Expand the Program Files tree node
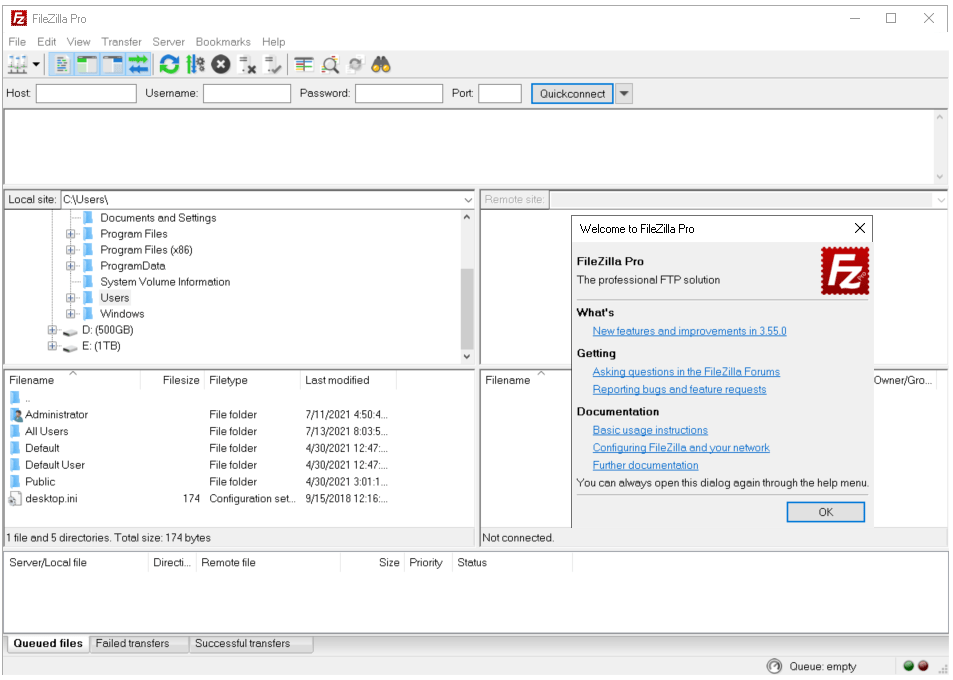Image resolution: width=953 pixels, height=680 pixels. [x=71, y=234]
